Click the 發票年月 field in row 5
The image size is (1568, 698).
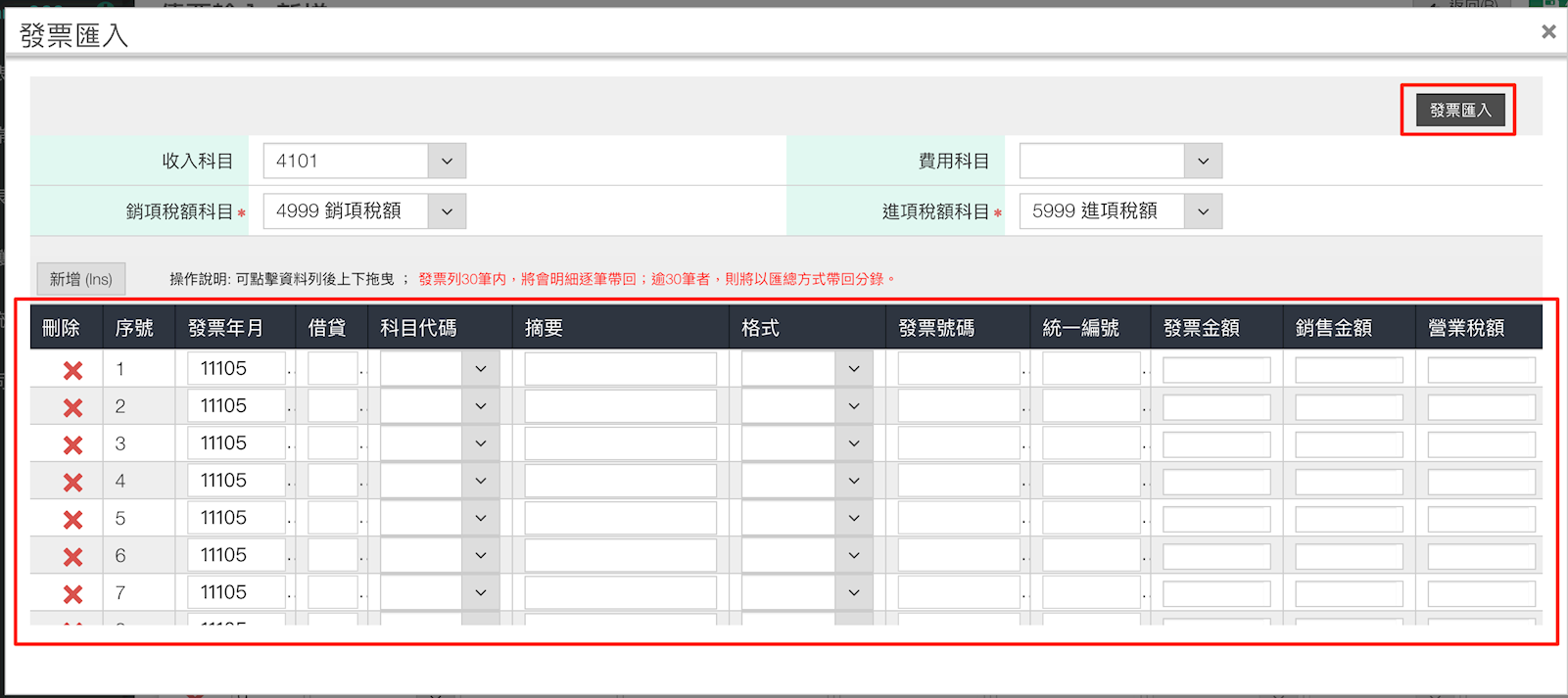(236, 518)
